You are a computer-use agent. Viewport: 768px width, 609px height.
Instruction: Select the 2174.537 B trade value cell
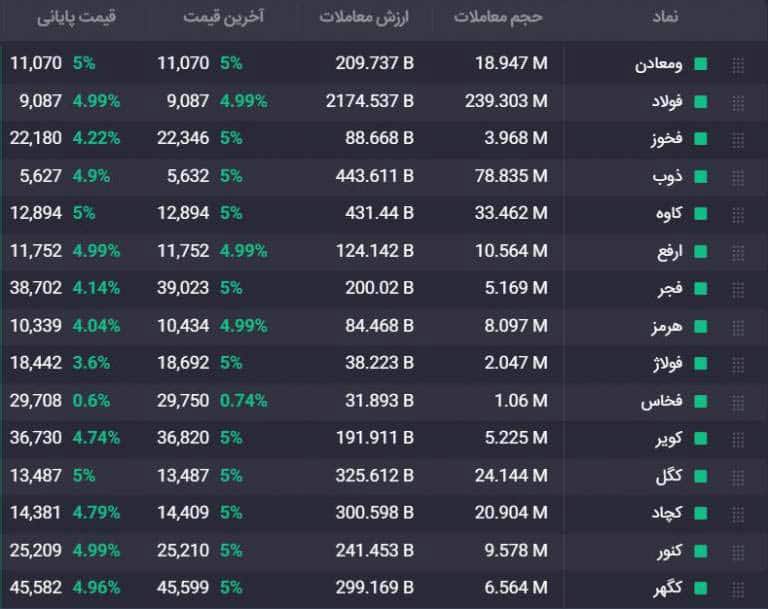(x=369, y=101)
